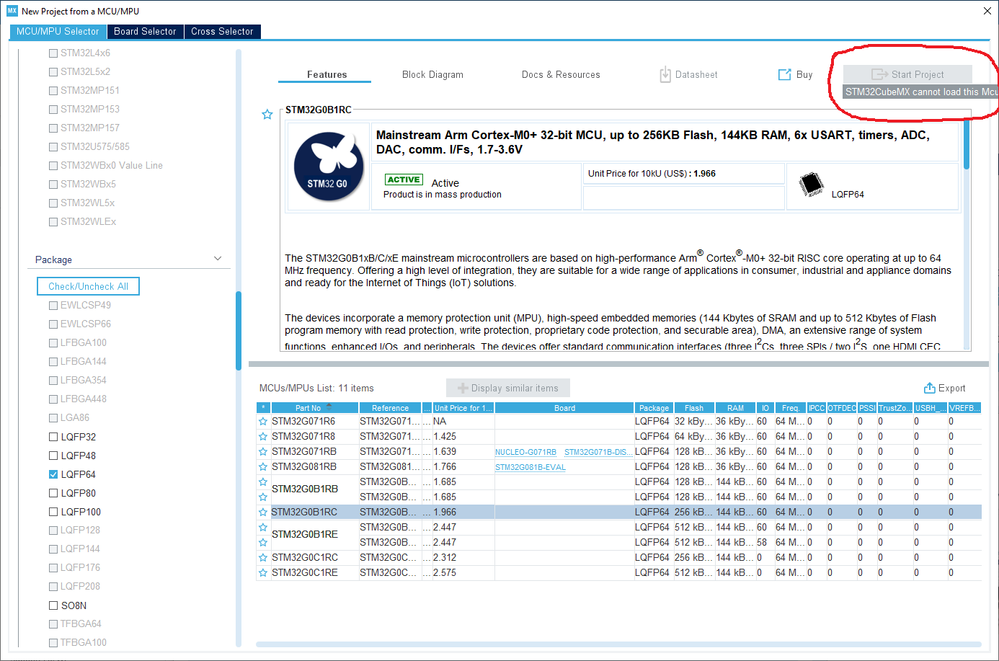Viewport: 999px width, 661px height.
Task: Sort table by Freq. column
Action: (x=790, y=408)
